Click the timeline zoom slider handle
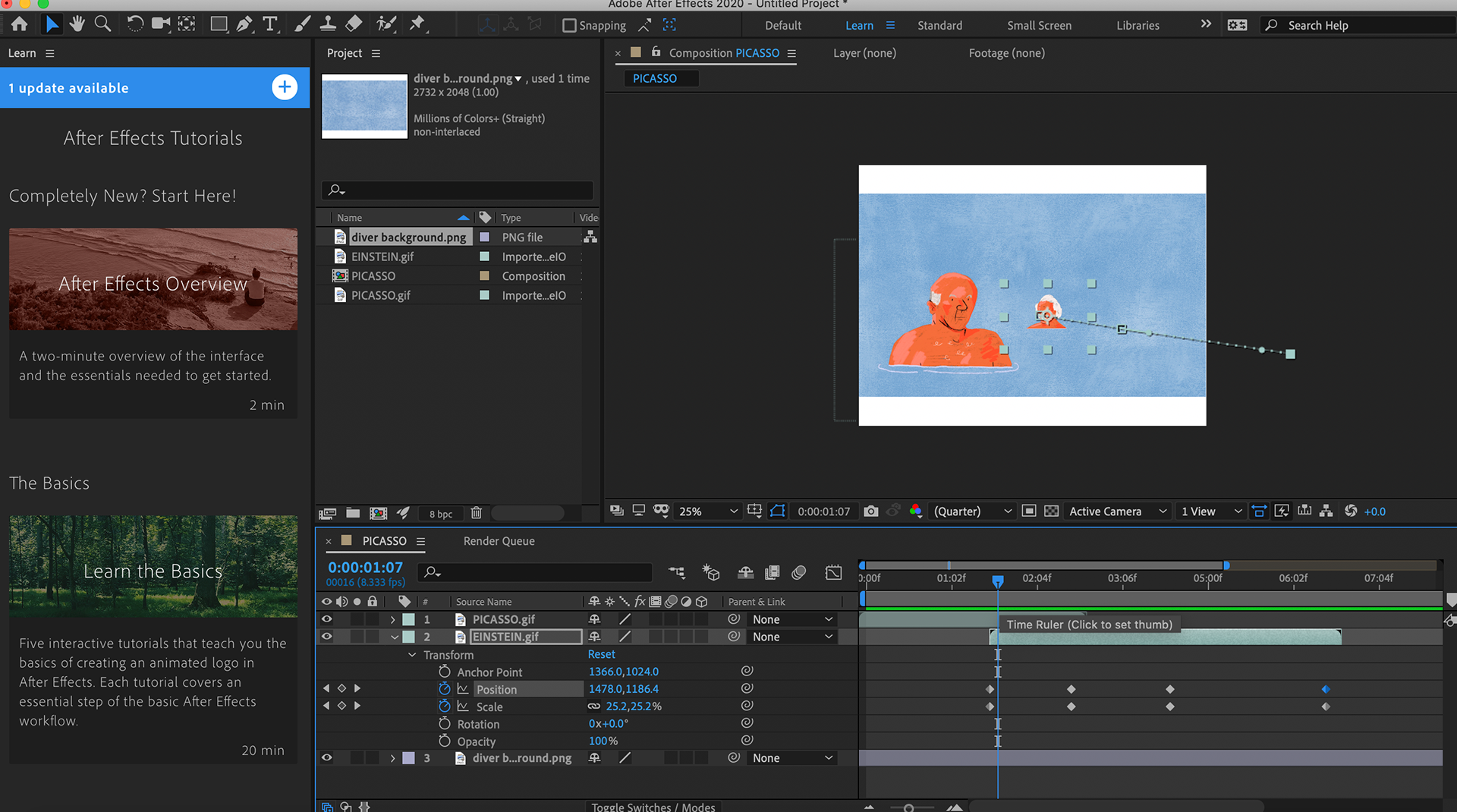Image resolution: width=1457 pixels, height=812 pixels. (908, 808)
